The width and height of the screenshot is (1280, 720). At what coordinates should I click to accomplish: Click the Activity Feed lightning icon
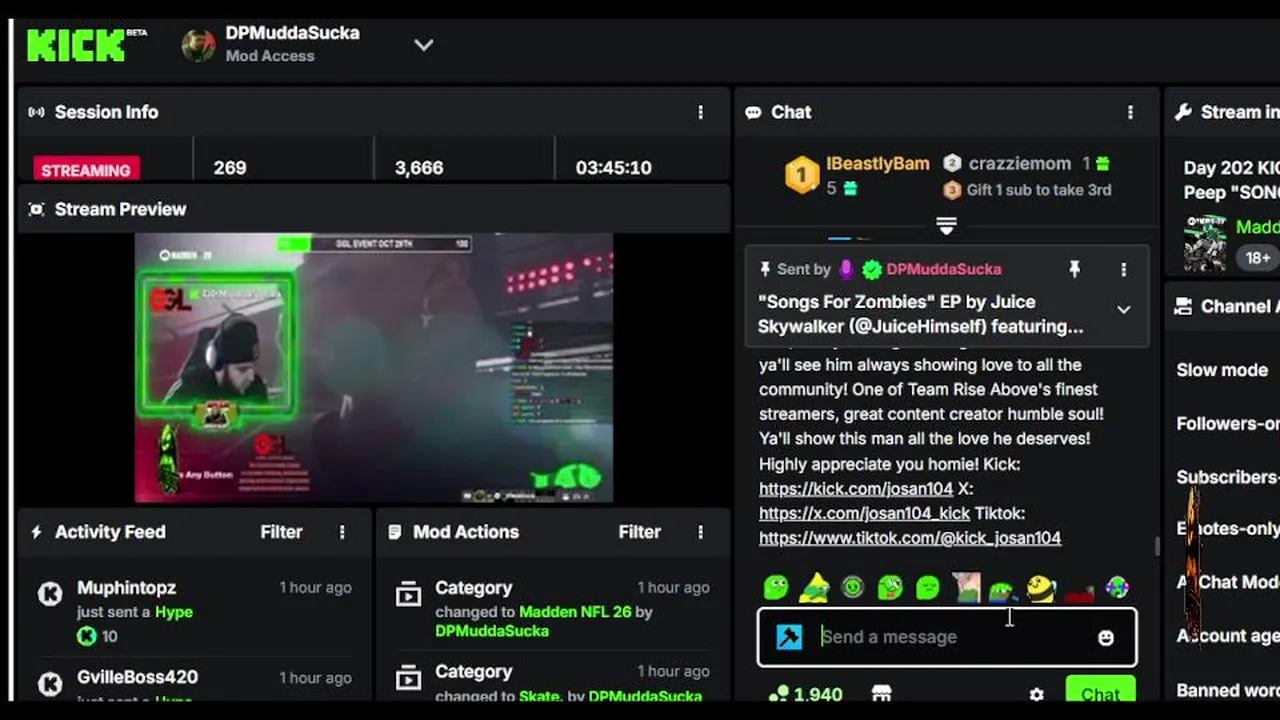coord(37,532)
